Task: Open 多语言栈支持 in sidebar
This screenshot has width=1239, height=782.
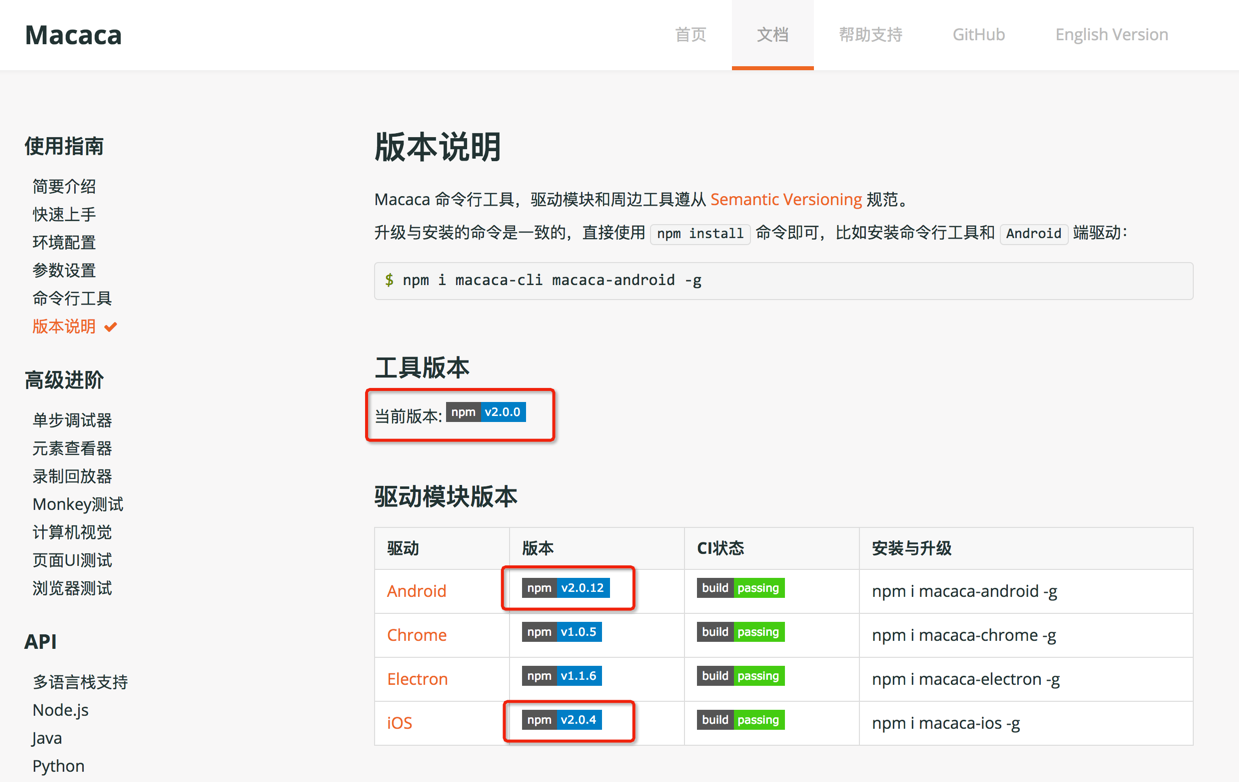Action: pyautogui.click(x=80, y=682)
